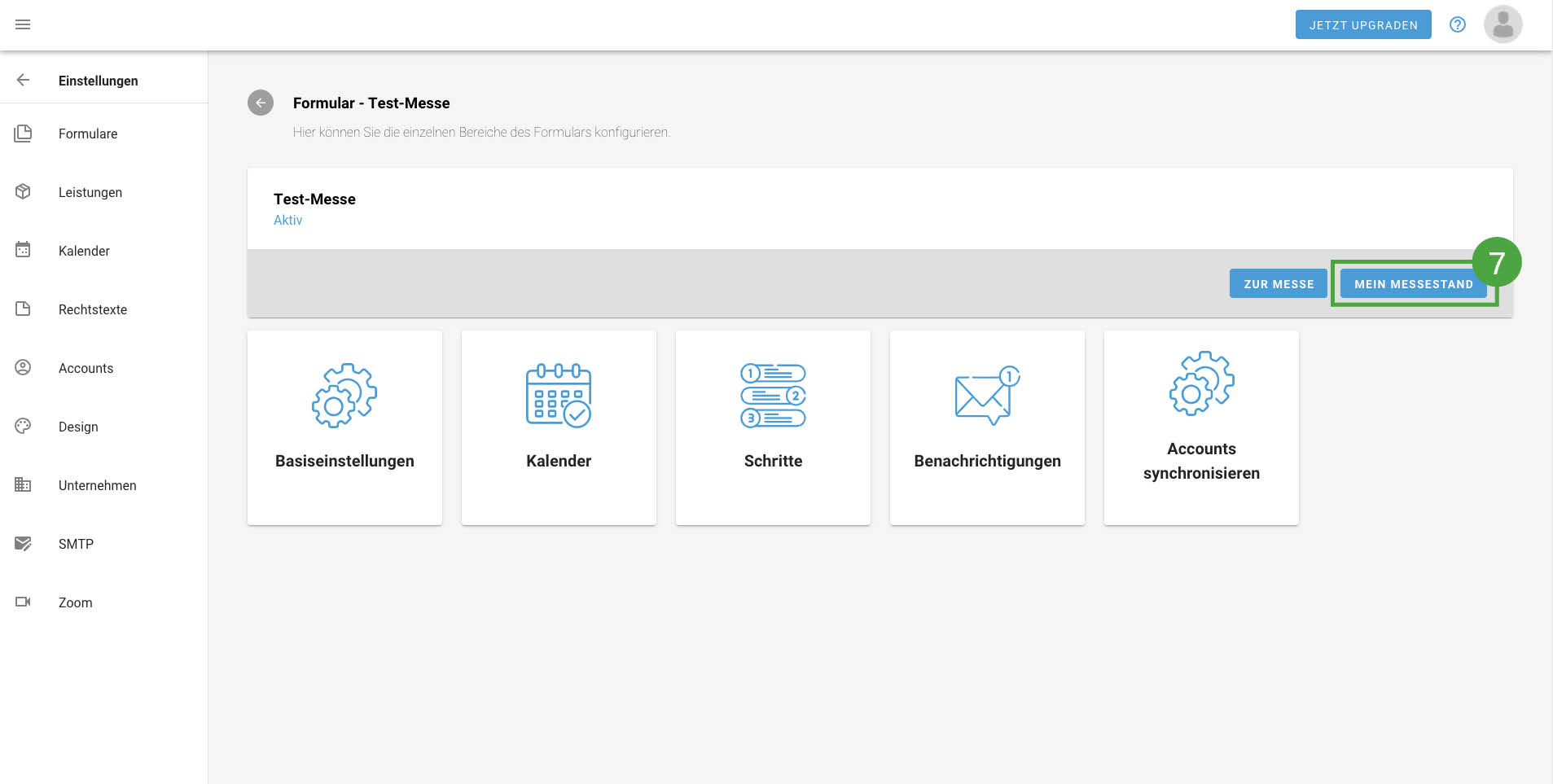Click the round back button beside Formular title
The height and width of the screenshot is (784, 1553).
coord(261,103)
